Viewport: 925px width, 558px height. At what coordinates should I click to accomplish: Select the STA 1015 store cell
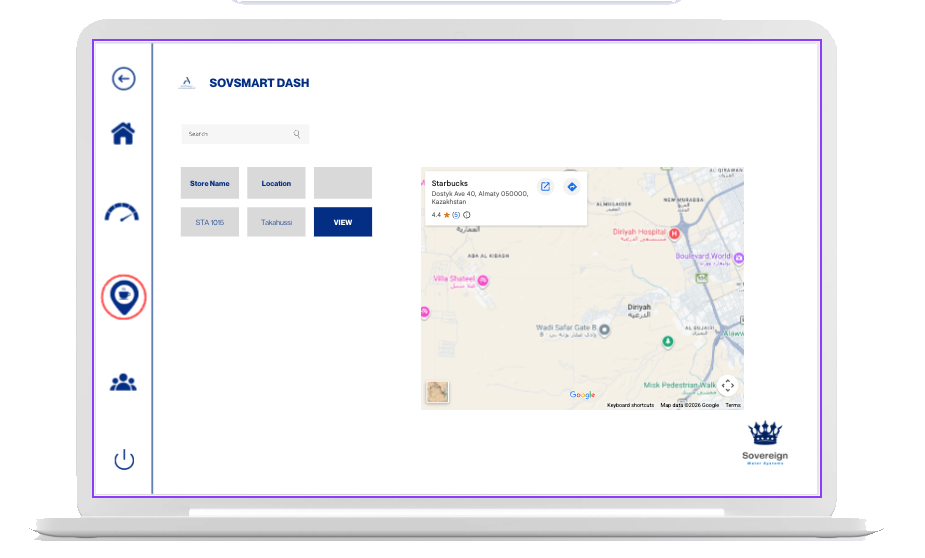click(x=209, y=222)
